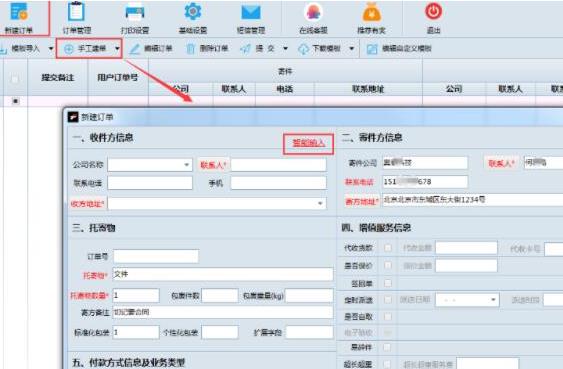Open 打印设置 printer icon
The image size is (563, 369).
click(135, 18)
